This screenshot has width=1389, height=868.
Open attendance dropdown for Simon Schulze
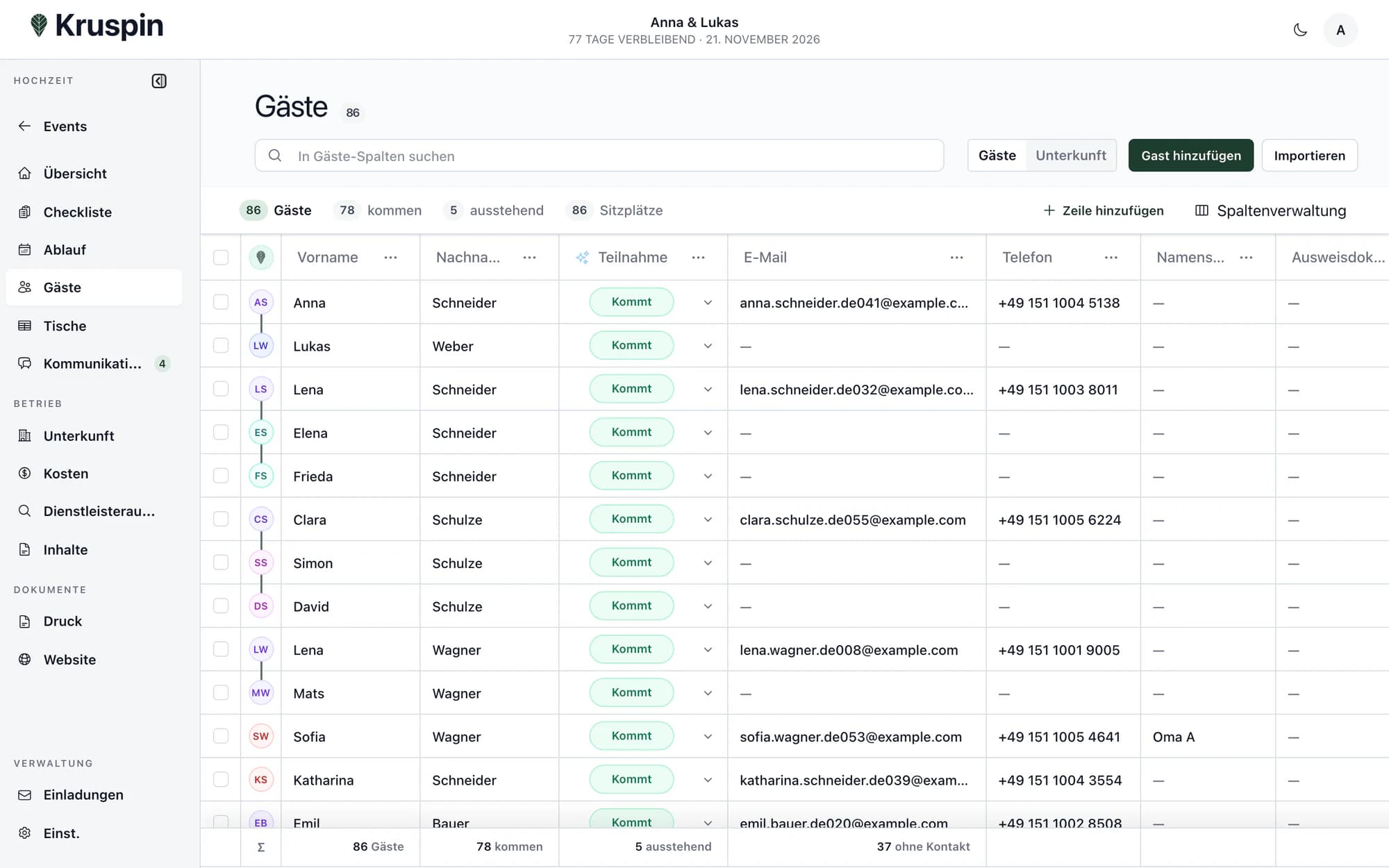pyautogui.click(x=708, y=563)
